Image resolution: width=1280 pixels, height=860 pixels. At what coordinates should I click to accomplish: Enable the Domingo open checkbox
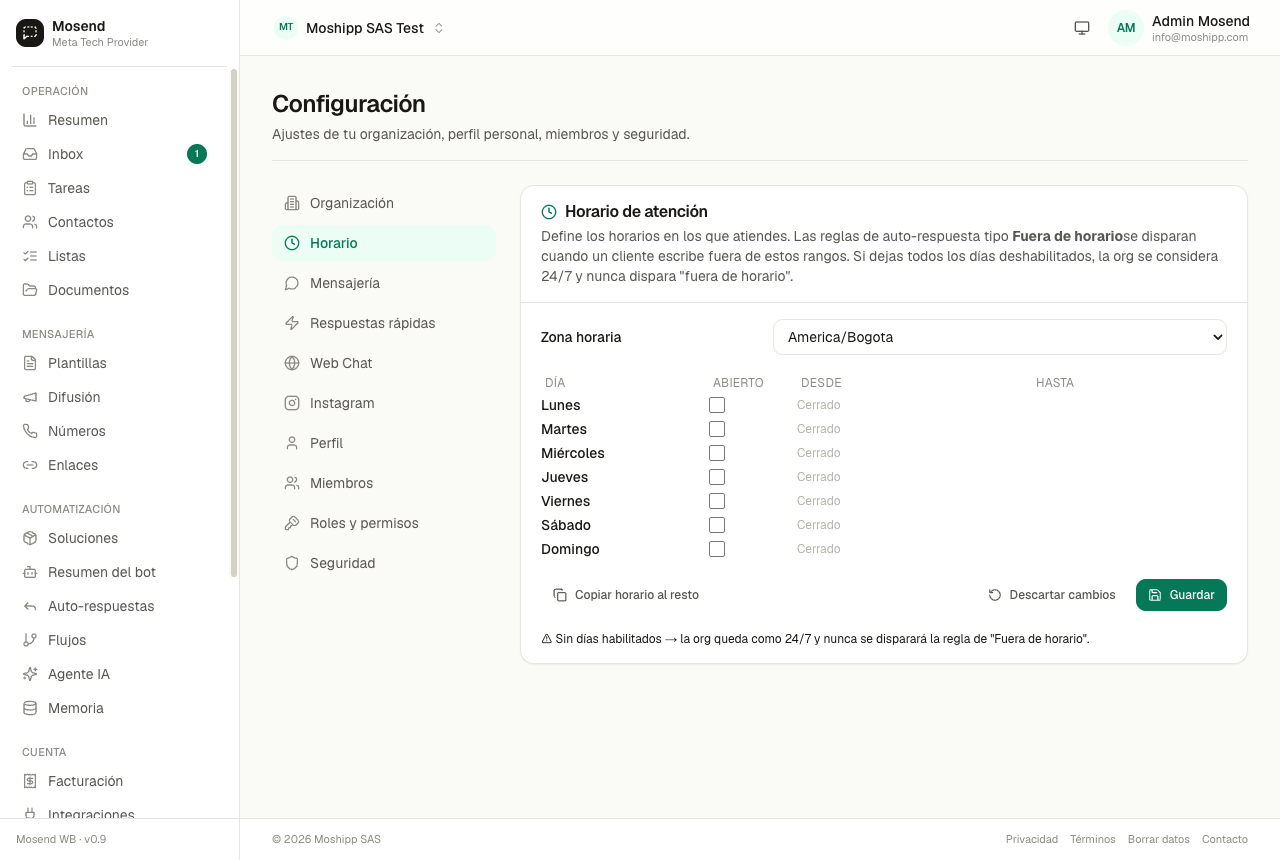[717, 549]
